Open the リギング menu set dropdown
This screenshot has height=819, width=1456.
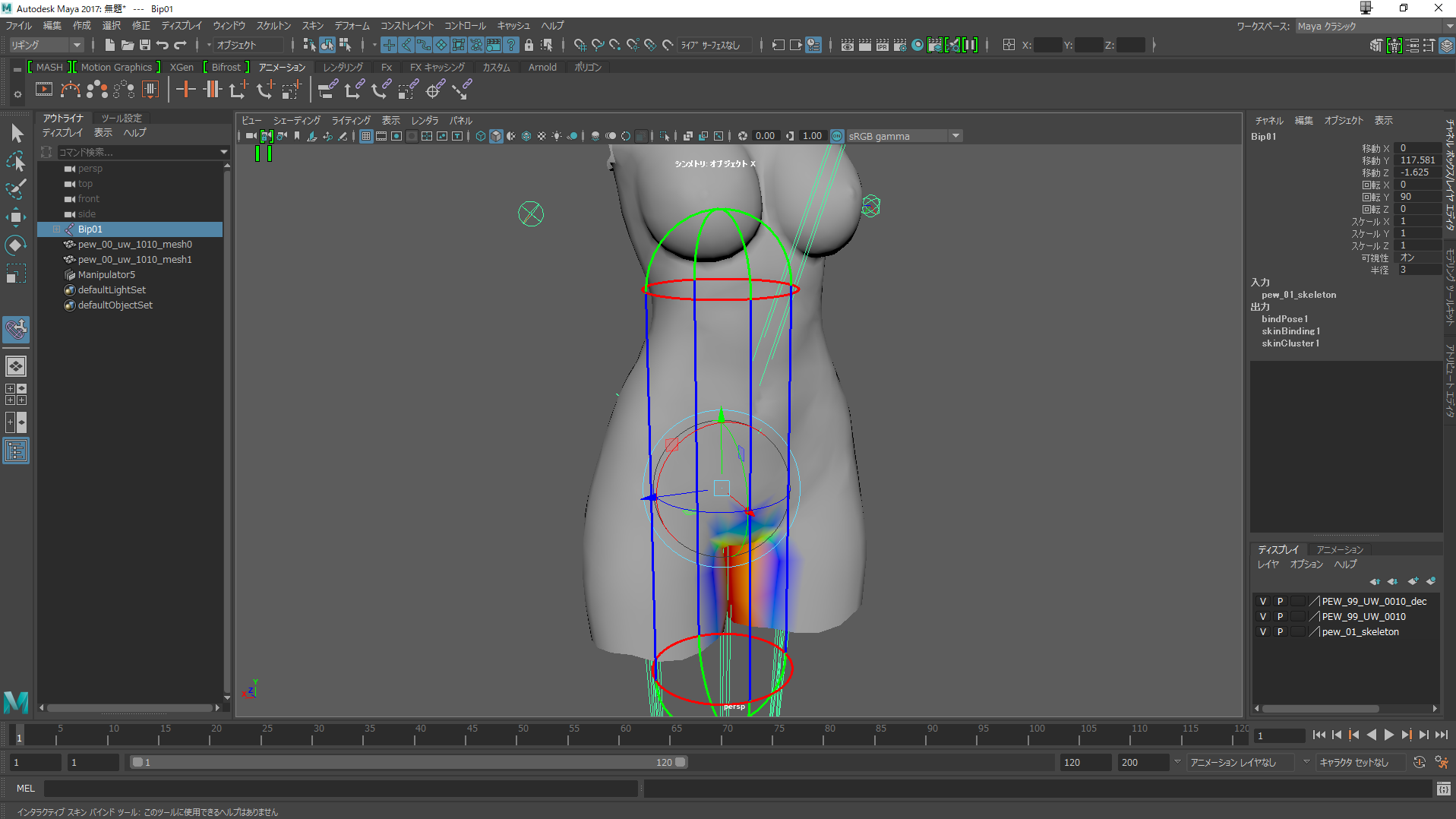76,46
